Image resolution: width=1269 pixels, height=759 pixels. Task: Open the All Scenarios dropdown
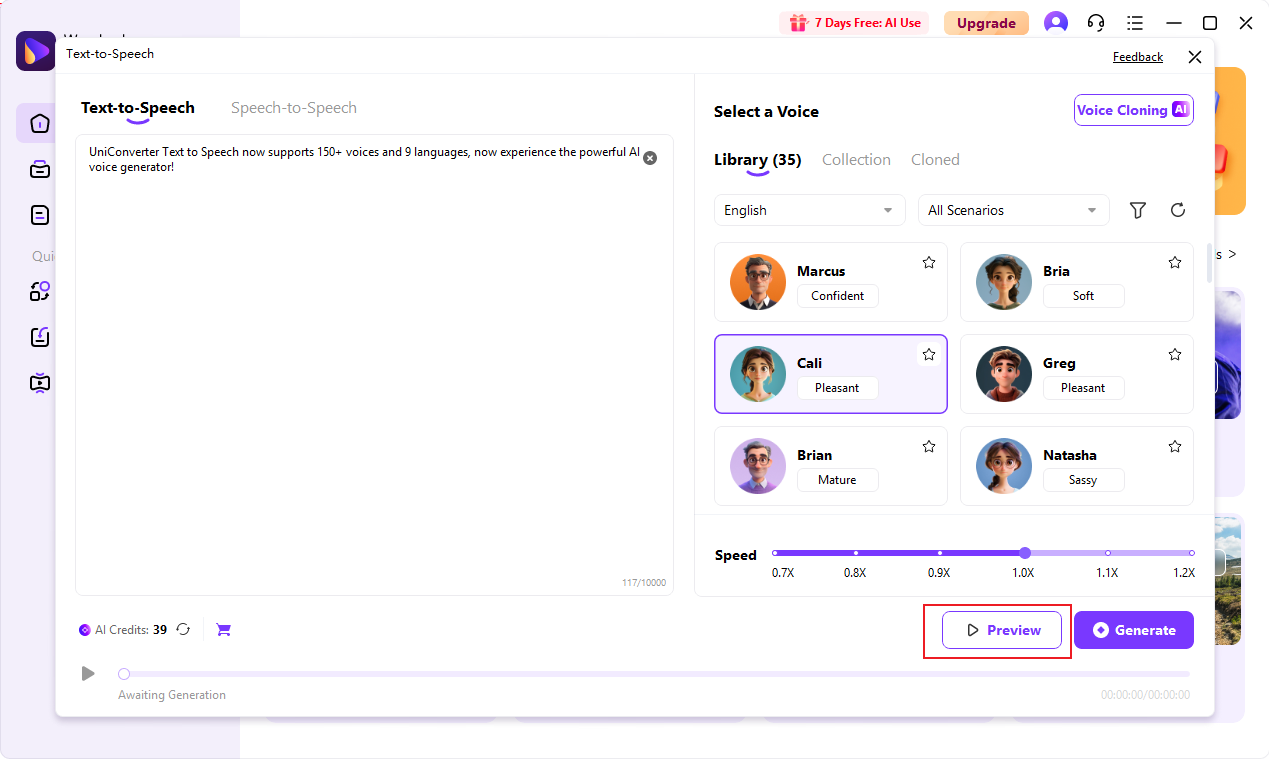point(1014,210)
